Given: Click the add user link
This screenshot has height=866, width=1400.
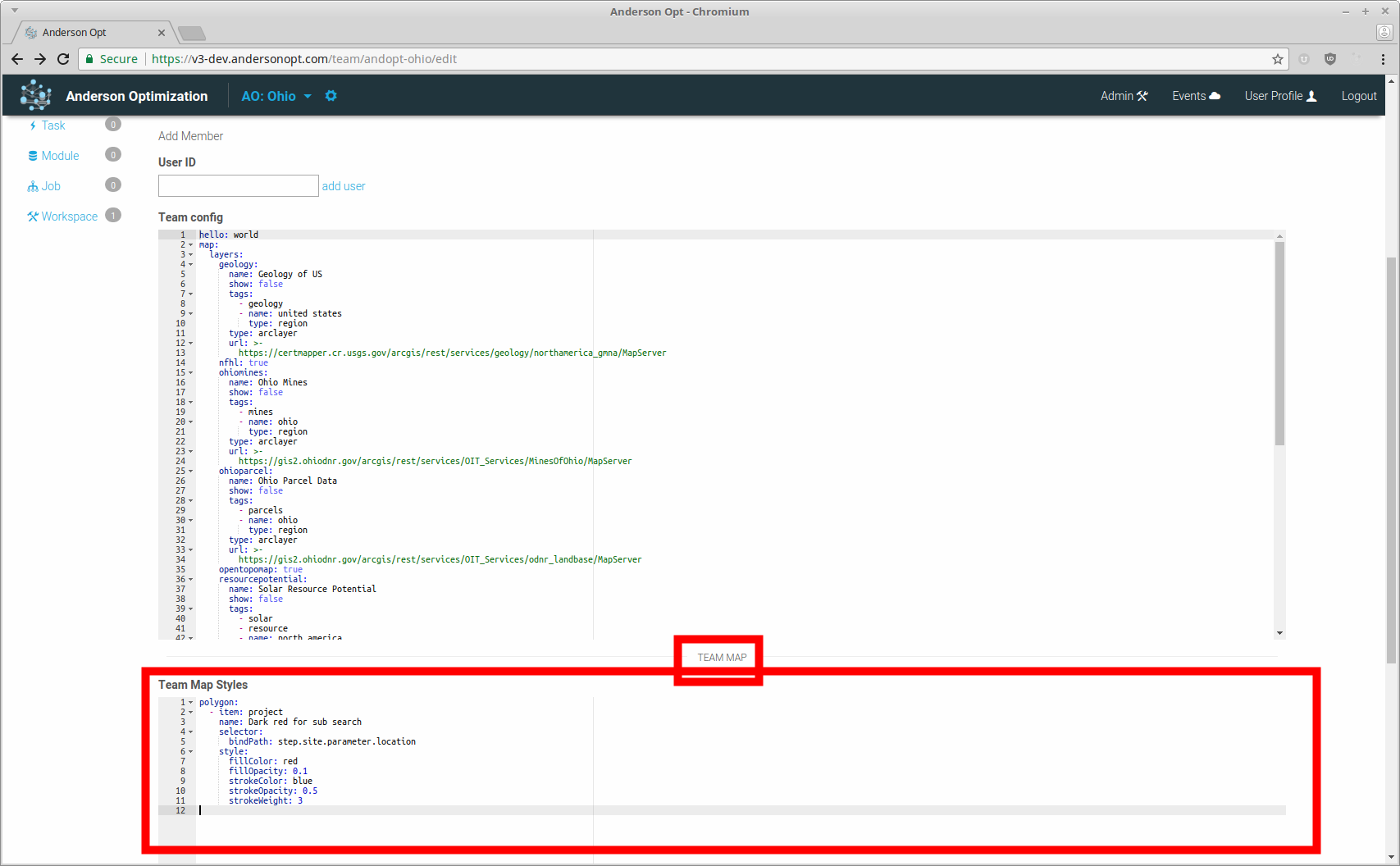Looking at the screenshot, I should click(x=344, y=186).
